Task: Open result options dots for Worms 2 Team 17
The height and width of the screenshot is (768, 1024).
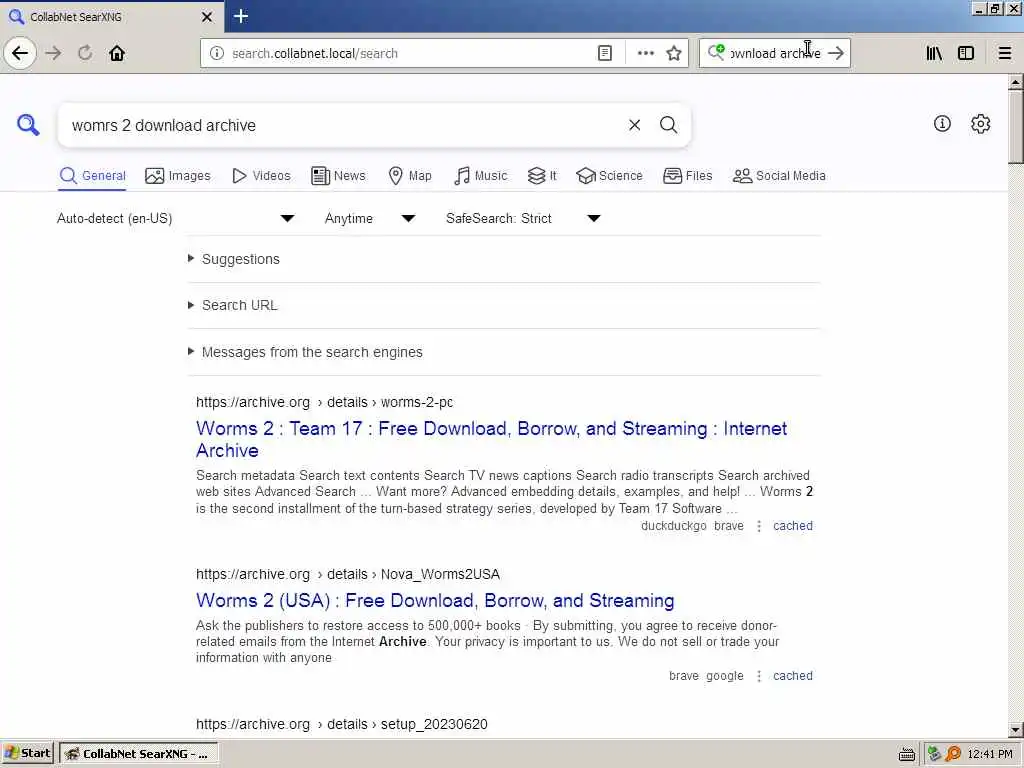Action: pyautogui.click(x=758, y=526)
